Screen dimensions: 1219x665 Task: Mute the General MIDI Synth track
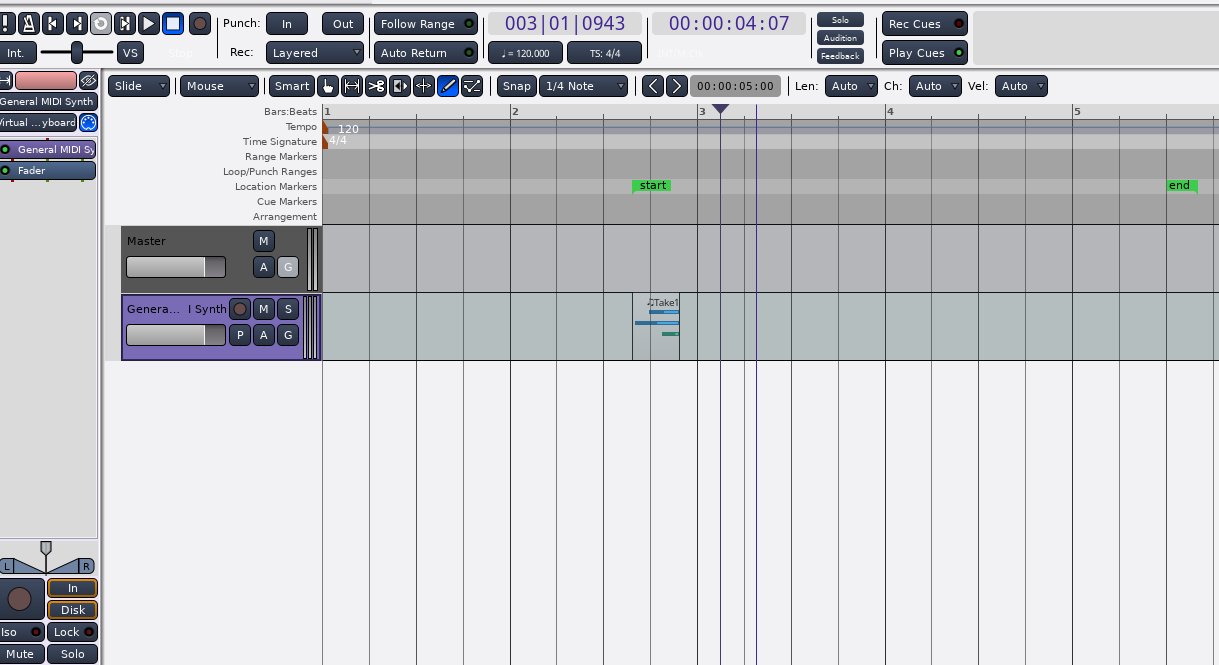[263, 309]
